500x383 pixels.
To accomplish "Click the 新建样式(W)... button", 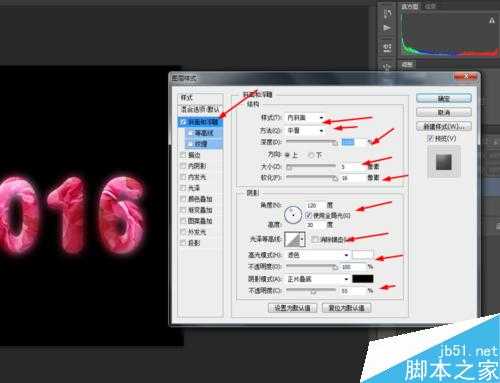I will (x=444, y=126).
